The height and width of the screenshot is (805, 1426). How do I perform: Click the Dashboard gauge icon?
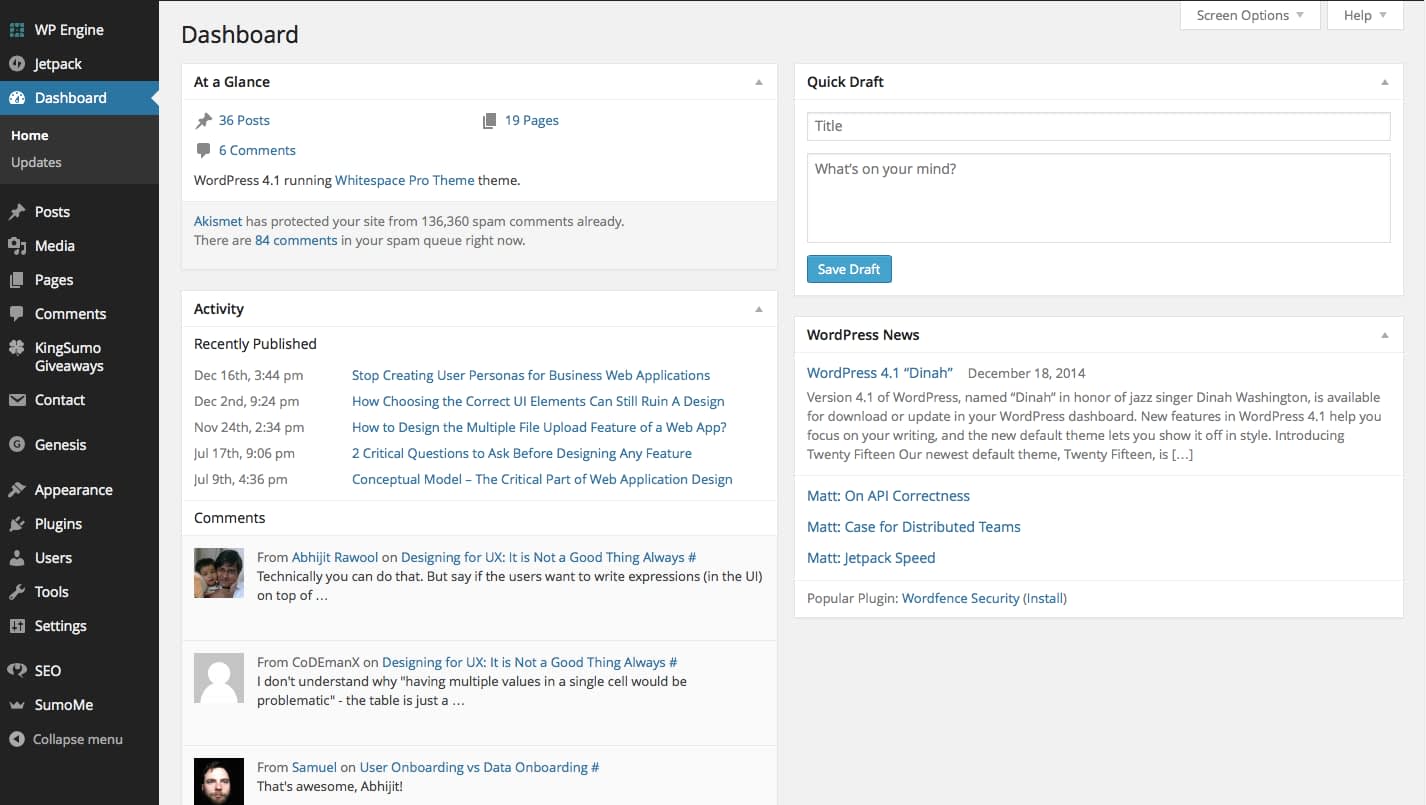[17, 98]
